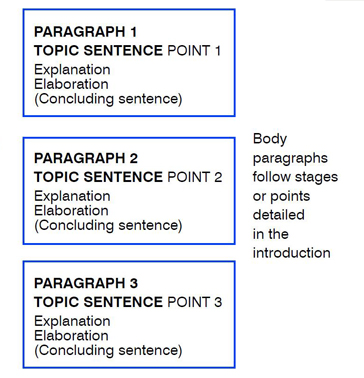Select TOPIC SENTENCE POINT 3 text
This screenshot has height=378, width=364.
tap(128, 302)
